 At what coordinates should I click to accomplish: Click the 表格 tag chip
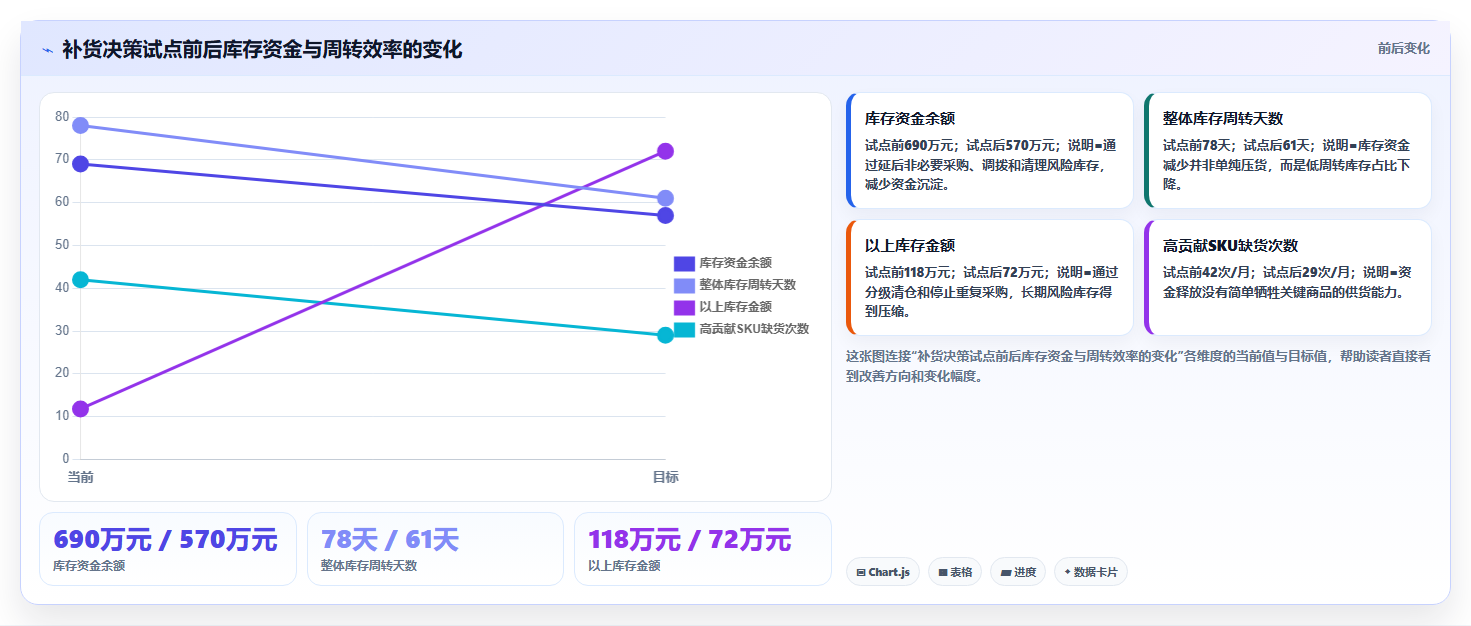tap(955, 572)
